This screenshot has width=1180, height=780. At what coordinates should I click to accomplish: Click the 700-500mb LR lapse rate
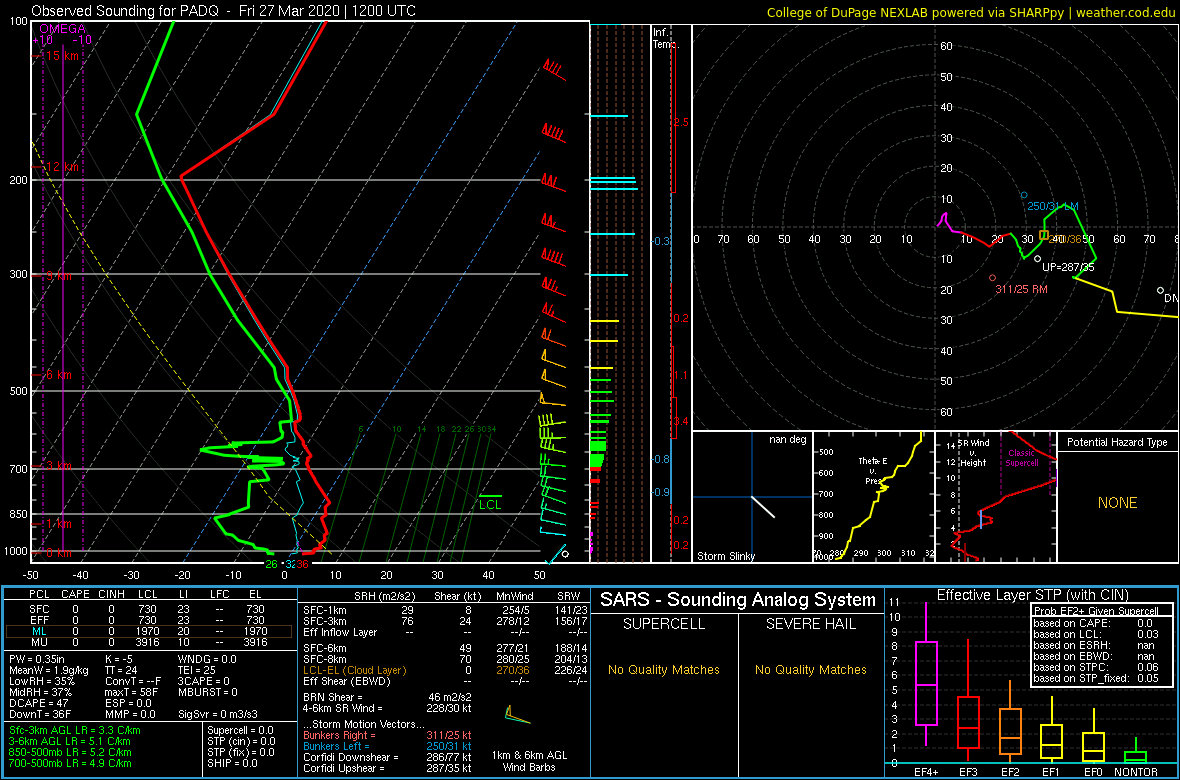pos(71,763)
